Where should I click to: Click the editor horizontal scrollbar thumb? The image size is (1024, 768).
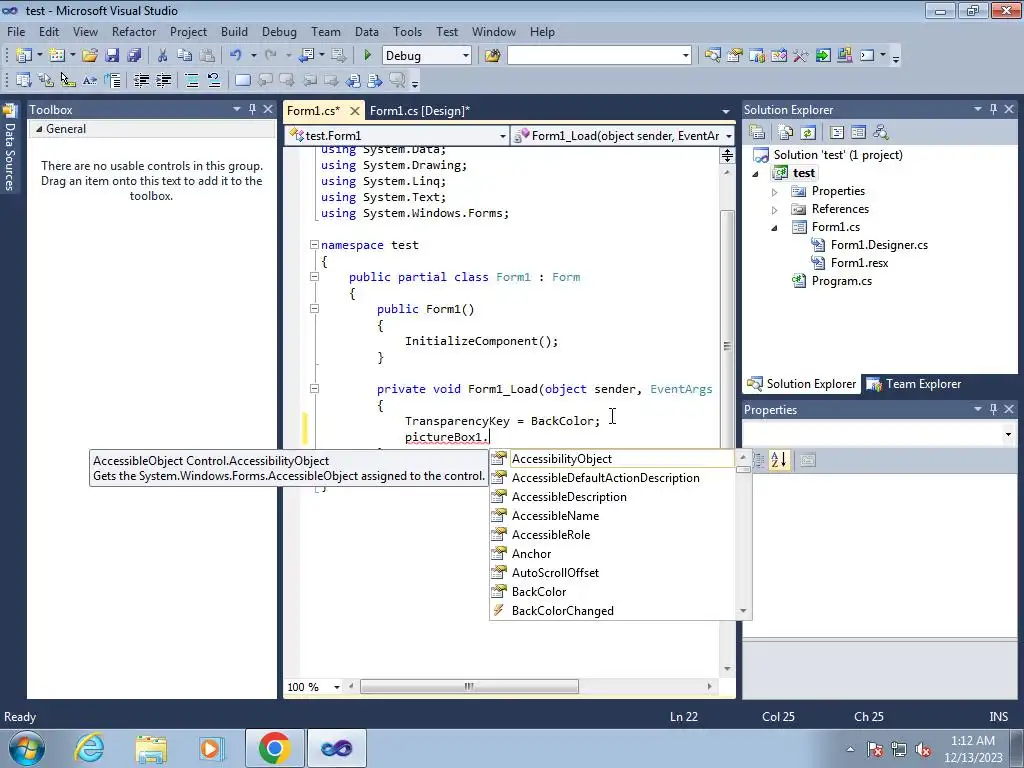pyautogui.click(x=469, y=687)
